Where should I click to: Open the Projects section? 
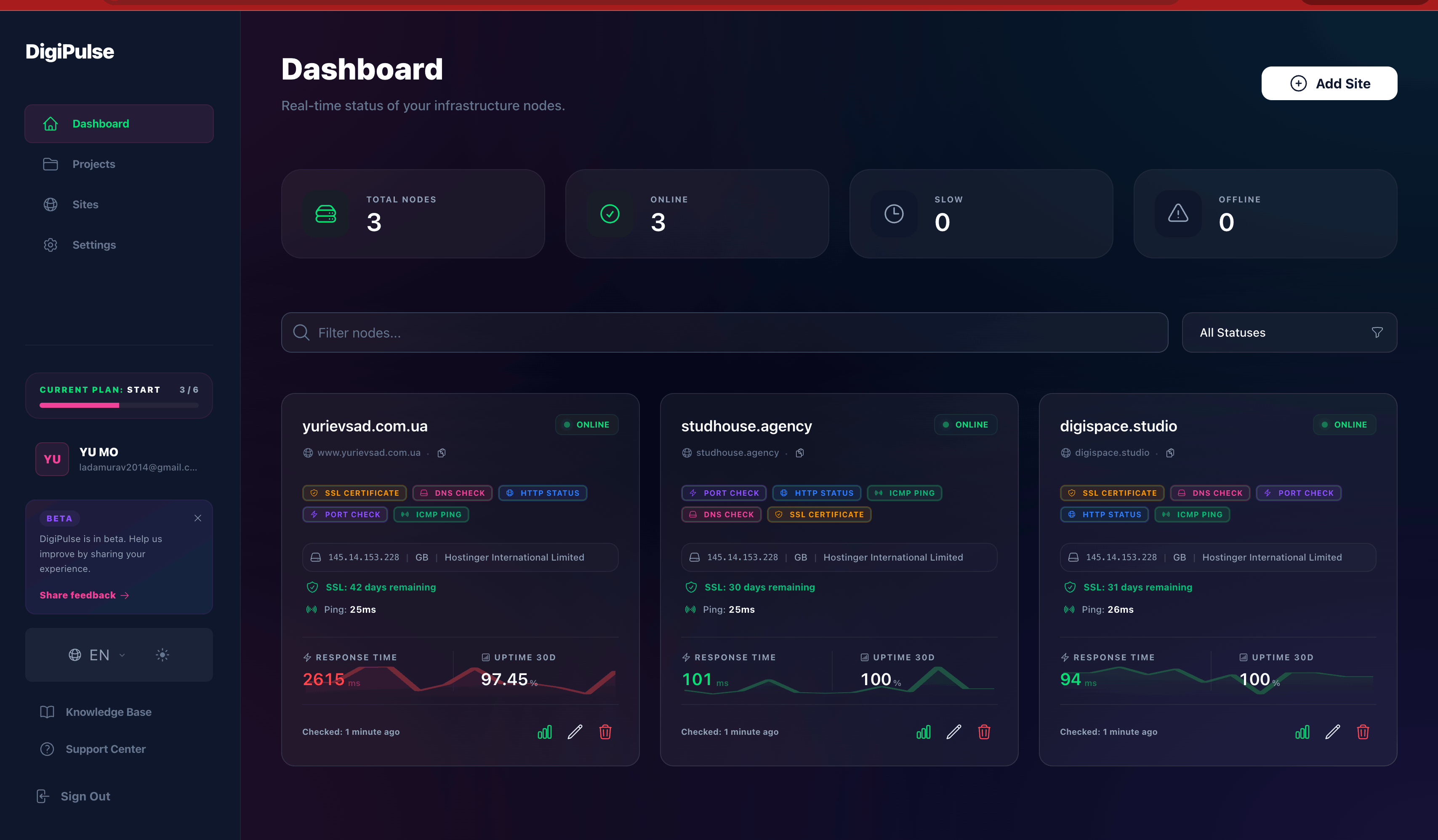point(119,164)
